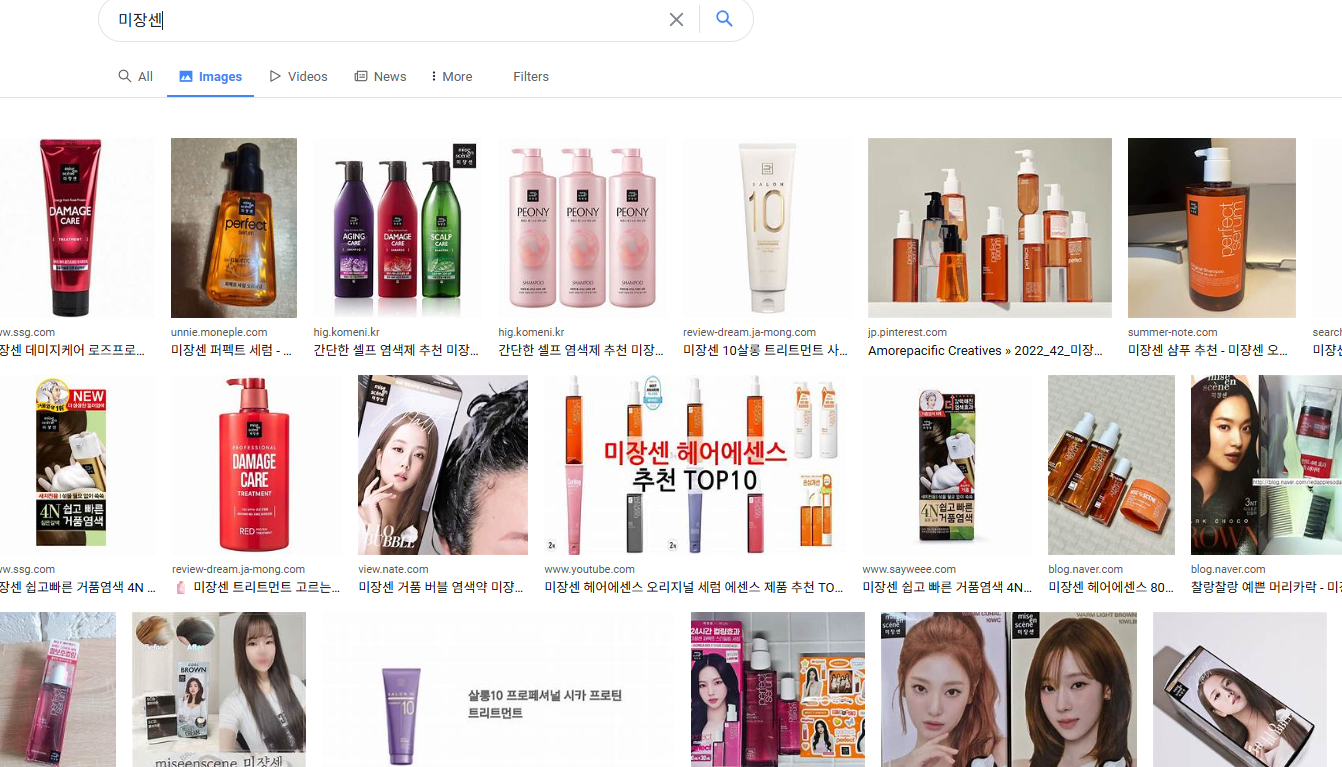Open the Aging, Damage, Scalp Care bottles image
This screenshot has width=1342, height=767.
(398, 228)
